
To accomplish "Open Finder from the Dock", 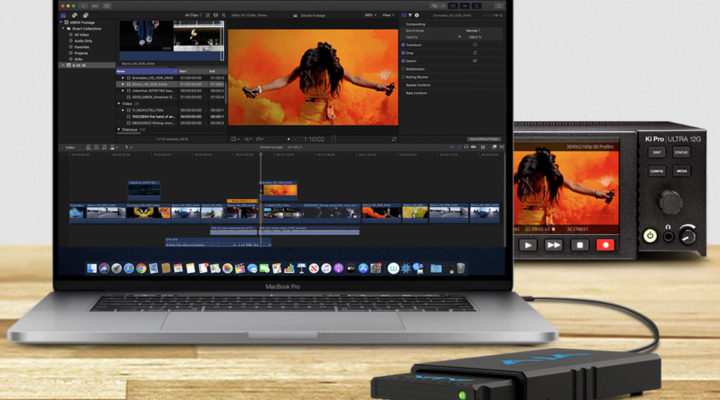I will click(92, 268).
